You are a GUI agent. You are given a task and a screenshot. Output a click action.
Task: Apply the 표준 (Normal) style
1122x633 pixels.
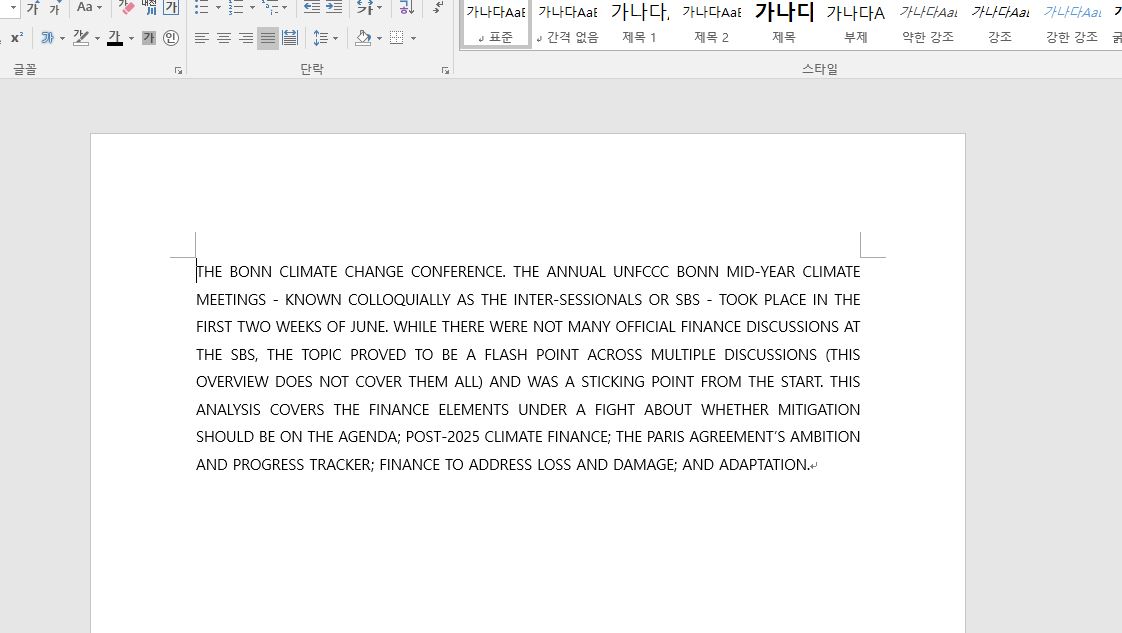(x=496, y=24)
